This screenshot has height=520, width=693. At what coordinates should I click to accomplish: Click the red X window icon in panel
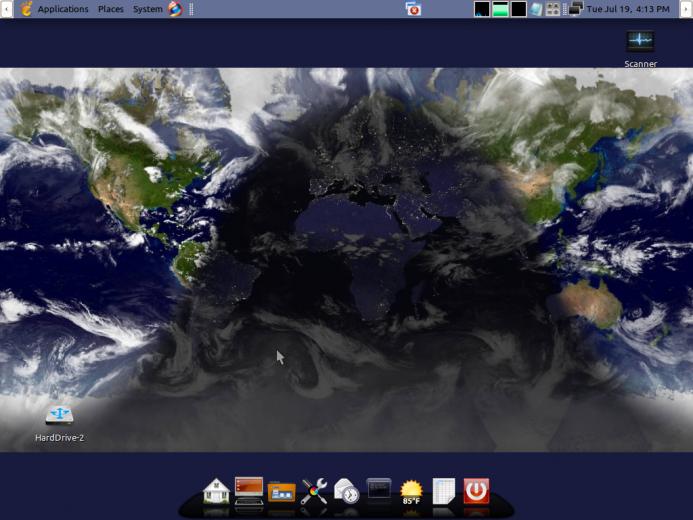tap(413, 9)
